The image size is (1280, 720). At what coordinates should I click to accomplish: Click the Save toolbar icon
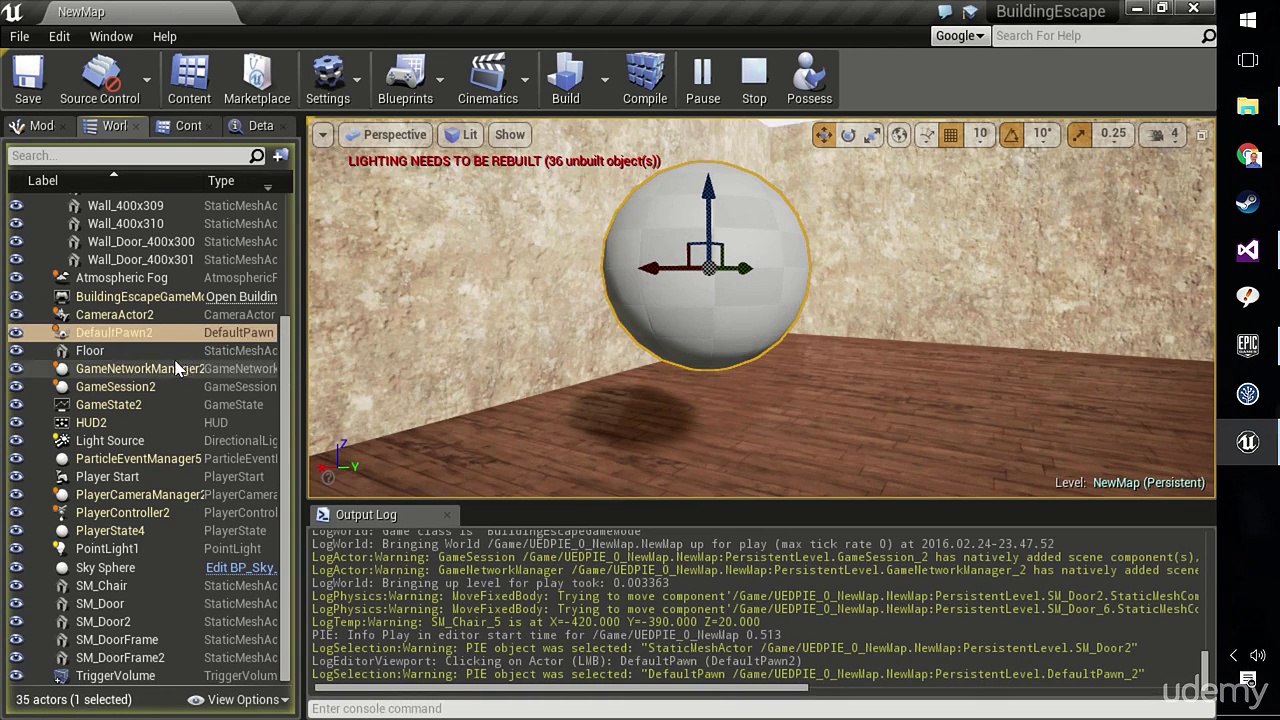[28, 80]
